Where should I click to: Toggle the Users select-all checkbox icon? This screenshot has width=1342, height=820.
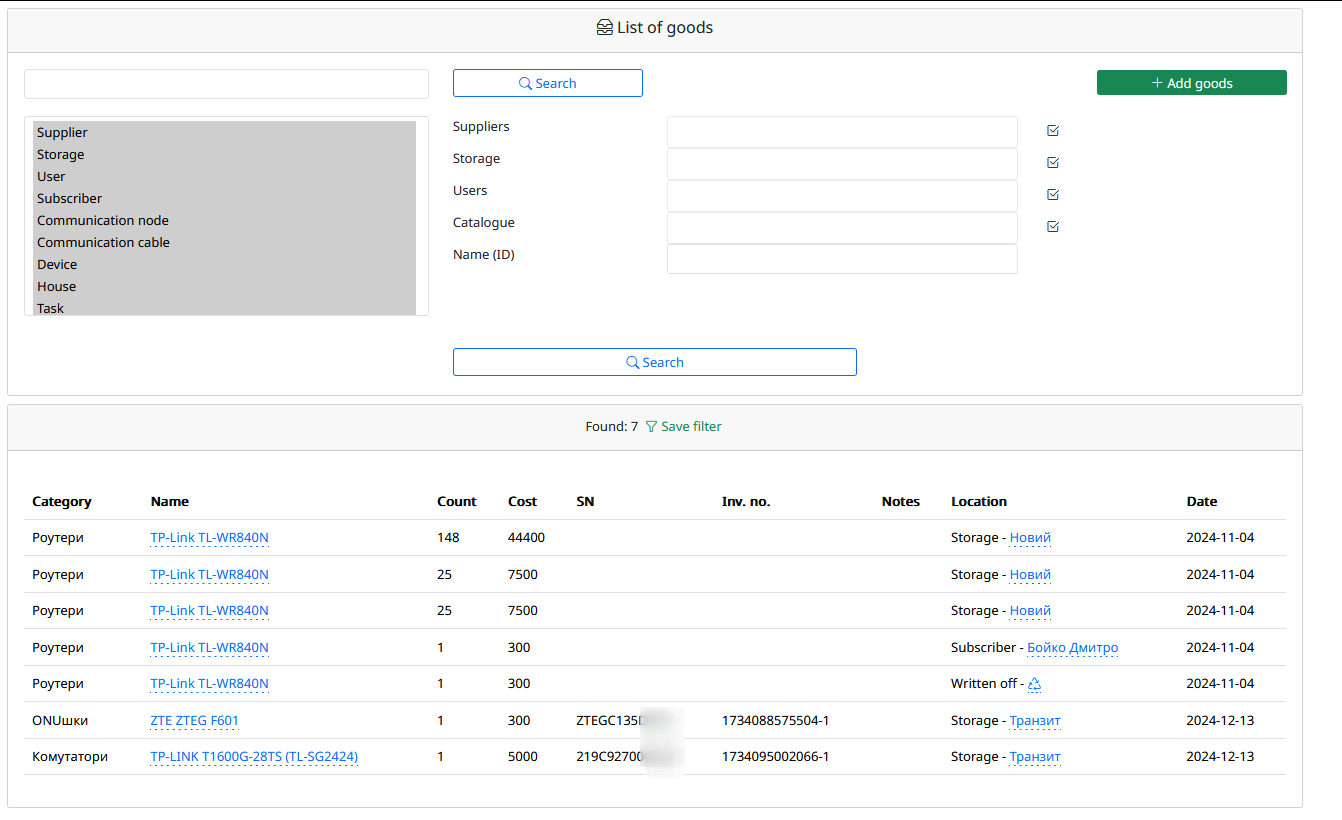click(1053, 195)
